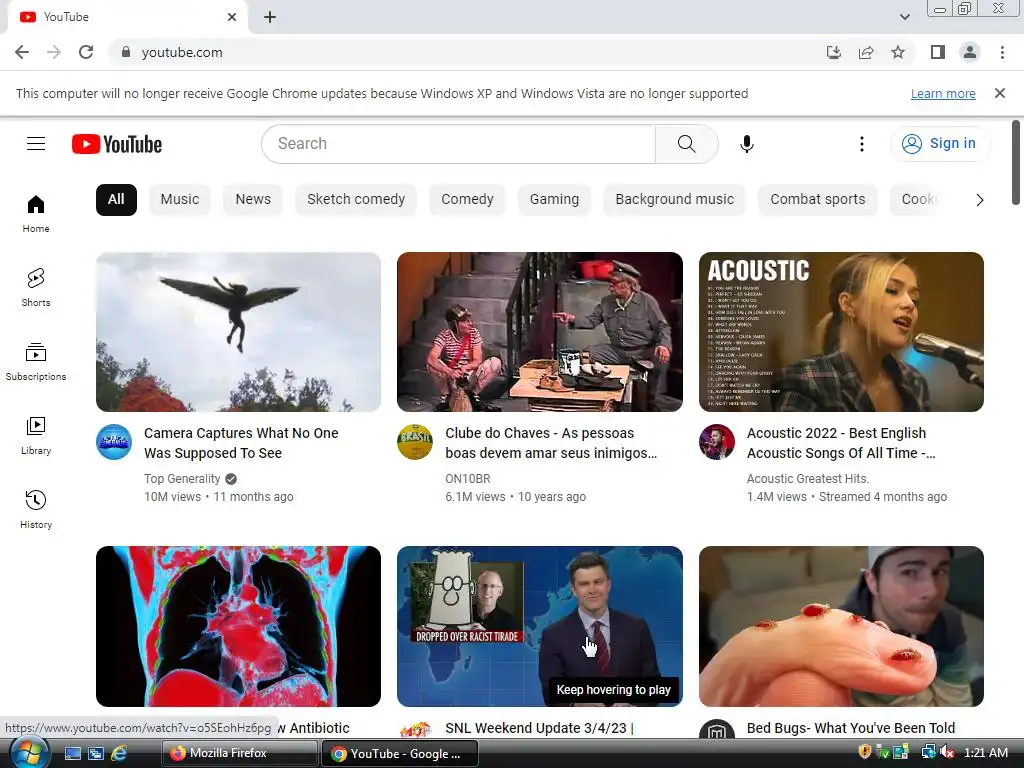Launch Internet Explorer from quick launch

[x=119, y=753]
